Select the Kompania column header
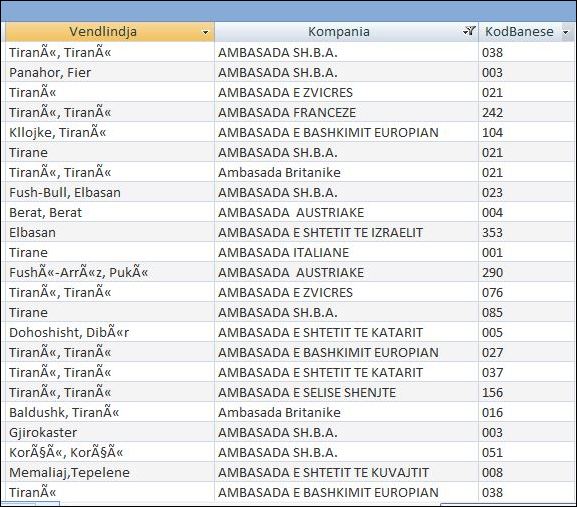 pos(346,32)
